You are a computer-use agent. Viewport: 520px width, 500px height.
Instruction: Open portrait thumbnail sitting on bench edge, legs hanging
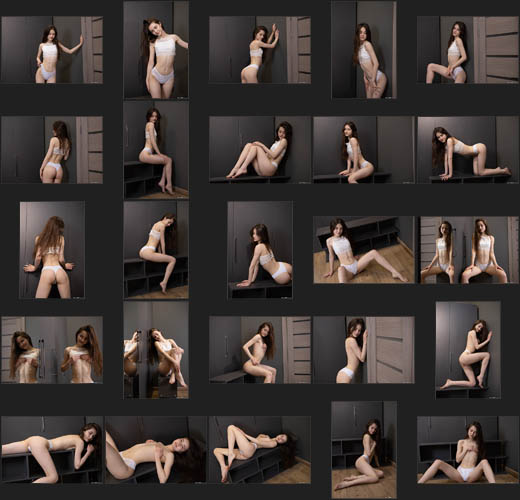[x=156, y=150]
